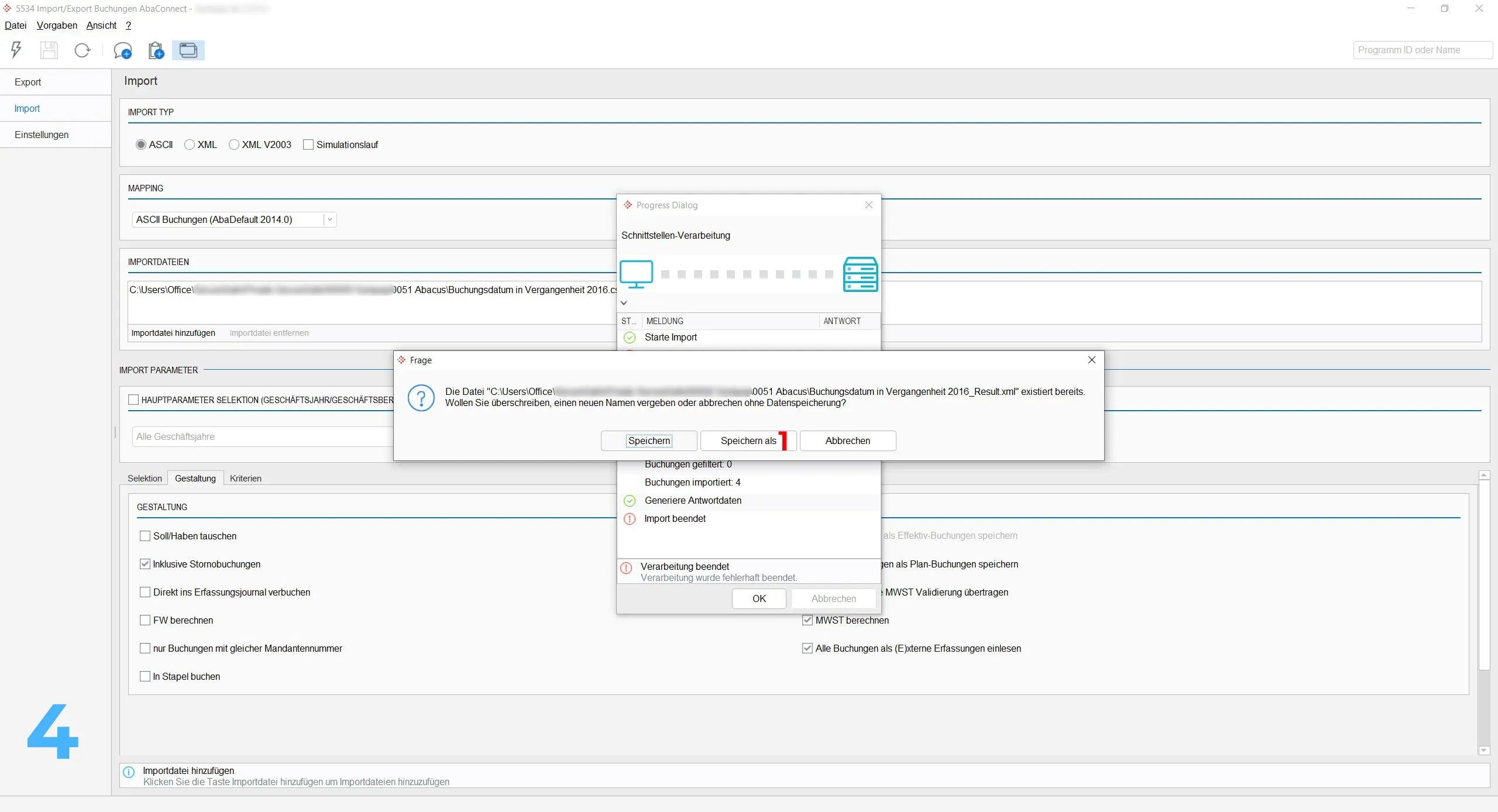
Task: Check Soll/Haben tauschen option
Action: click(145, 536)
